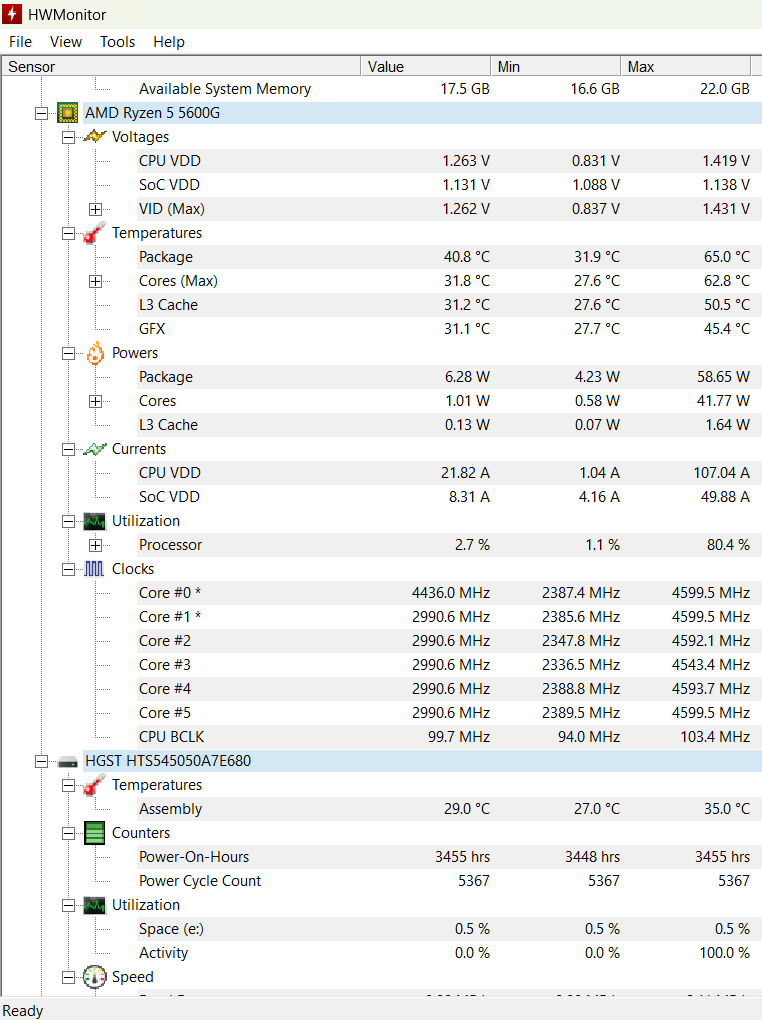
Task: Expand the Cores (Max) temperature row
Action: pos(96,281)
